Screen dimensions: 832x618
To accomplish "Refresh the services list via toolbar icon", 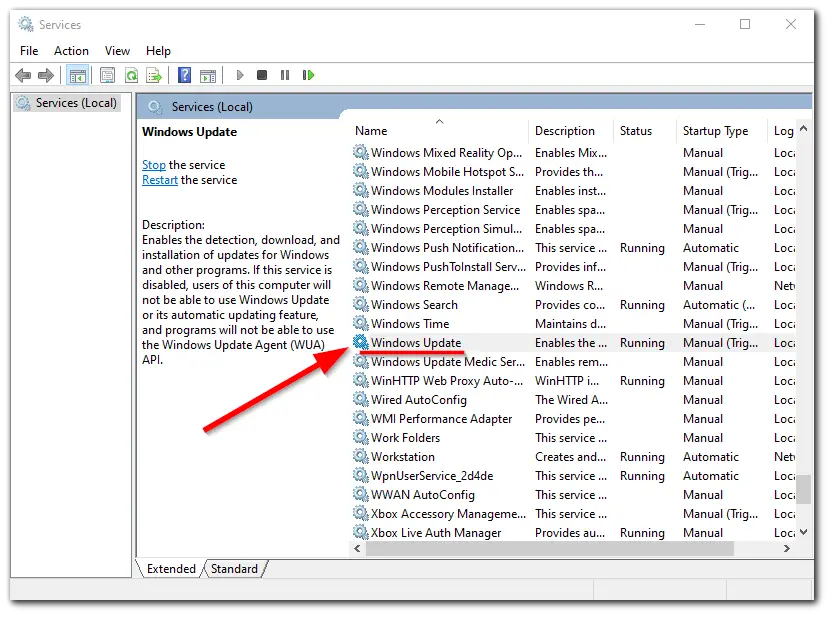I will point(131,75).
